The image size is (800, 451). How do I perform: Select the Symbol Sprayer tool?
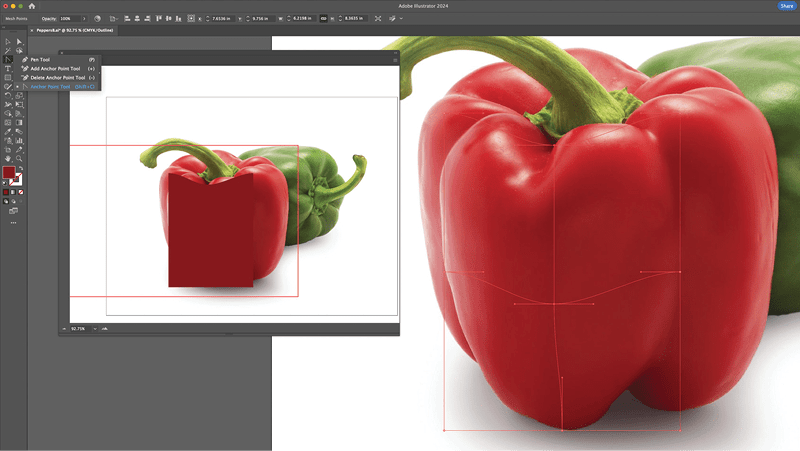coord(8,141)
